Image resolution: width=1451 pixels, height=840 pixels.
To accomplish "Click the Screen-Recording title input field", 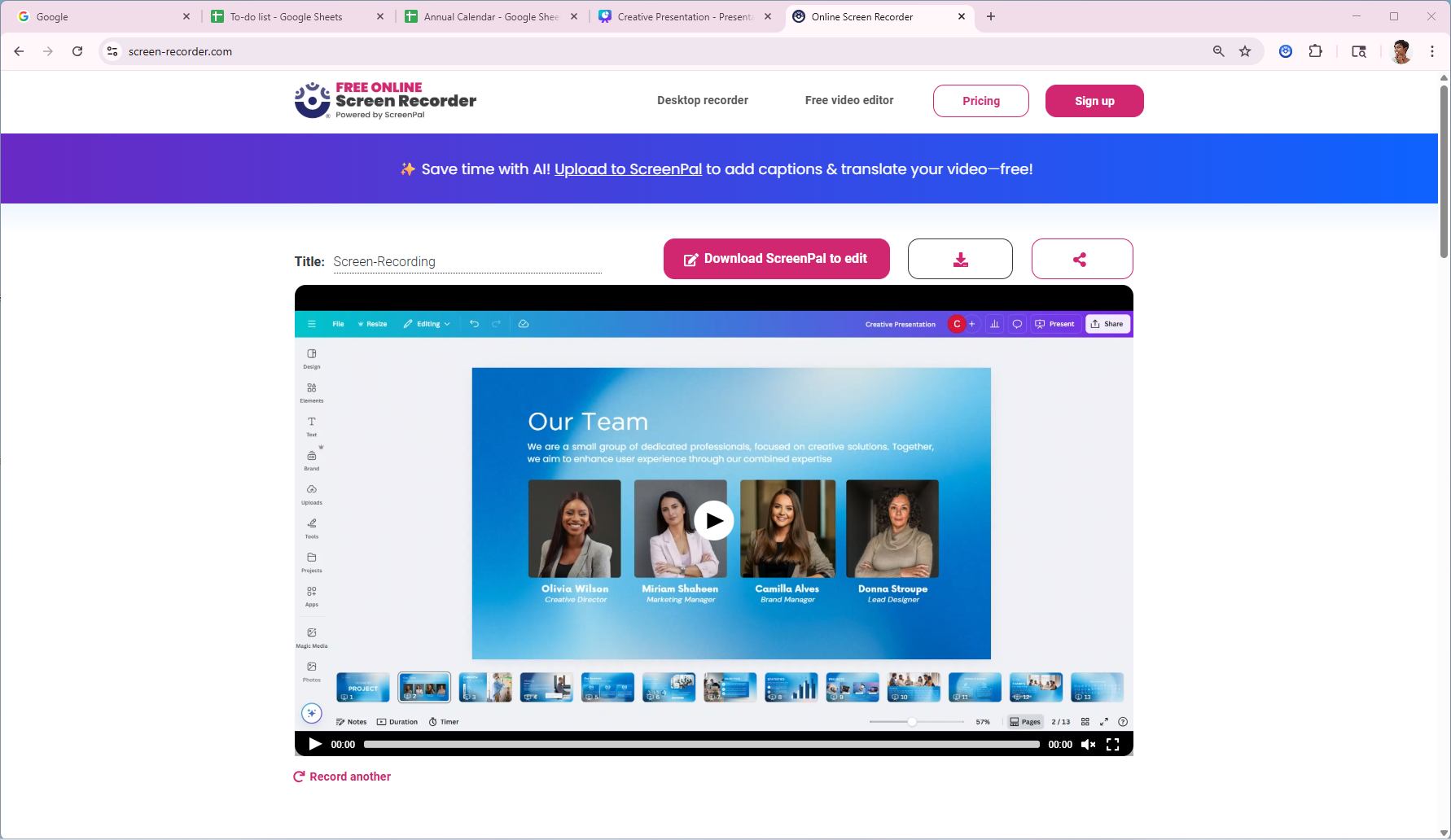I will (x=467, y=262).
